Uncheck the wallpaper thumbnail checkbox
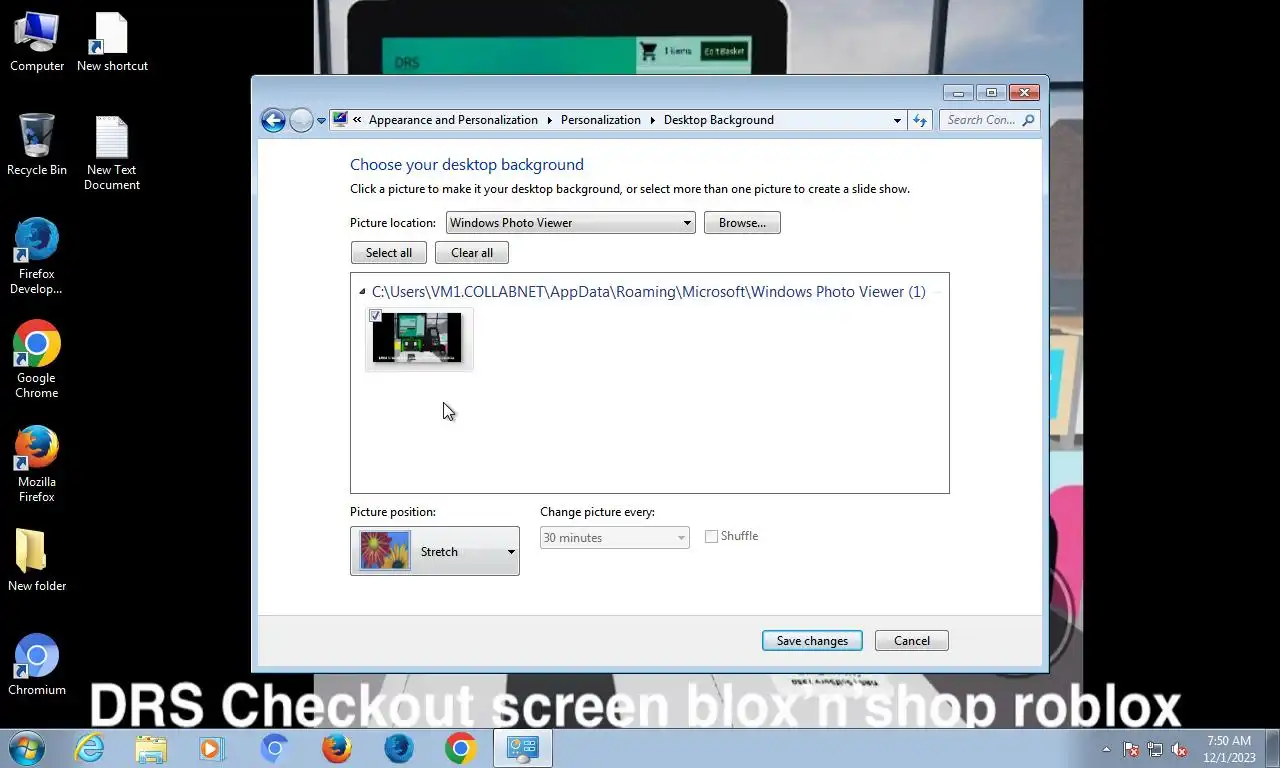 click(x=376, y=316)
